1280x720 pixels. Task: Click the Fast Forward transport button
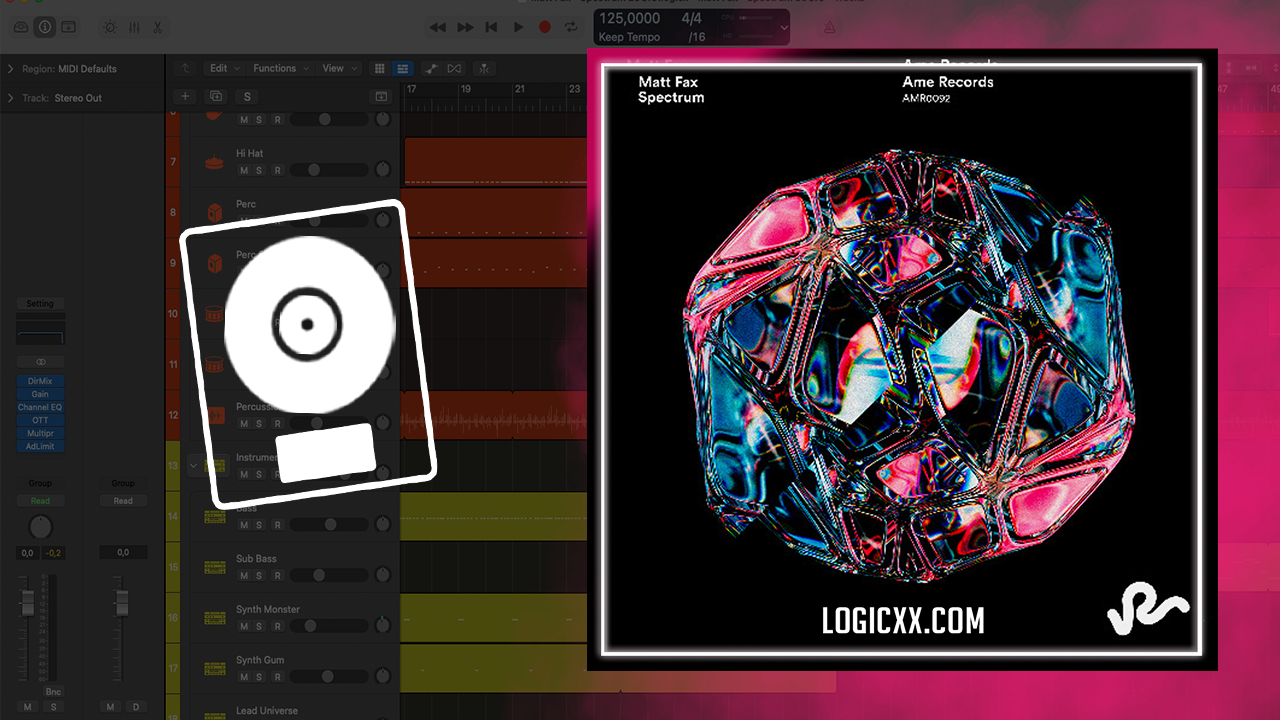pos(464,27)
